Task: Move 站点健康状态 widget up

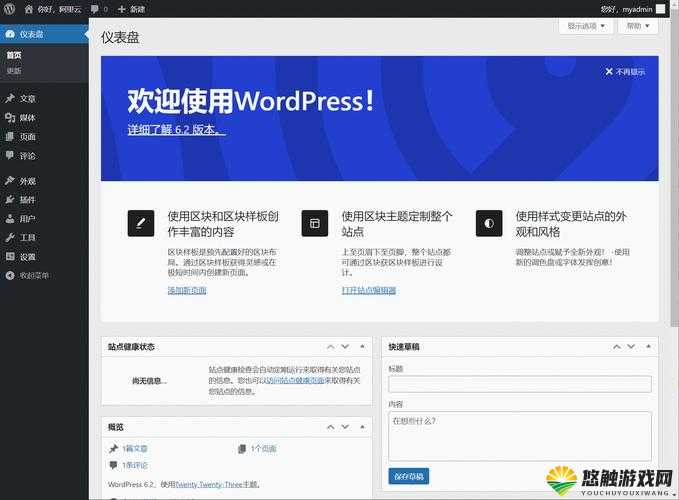Action: [x=330, y=347]
